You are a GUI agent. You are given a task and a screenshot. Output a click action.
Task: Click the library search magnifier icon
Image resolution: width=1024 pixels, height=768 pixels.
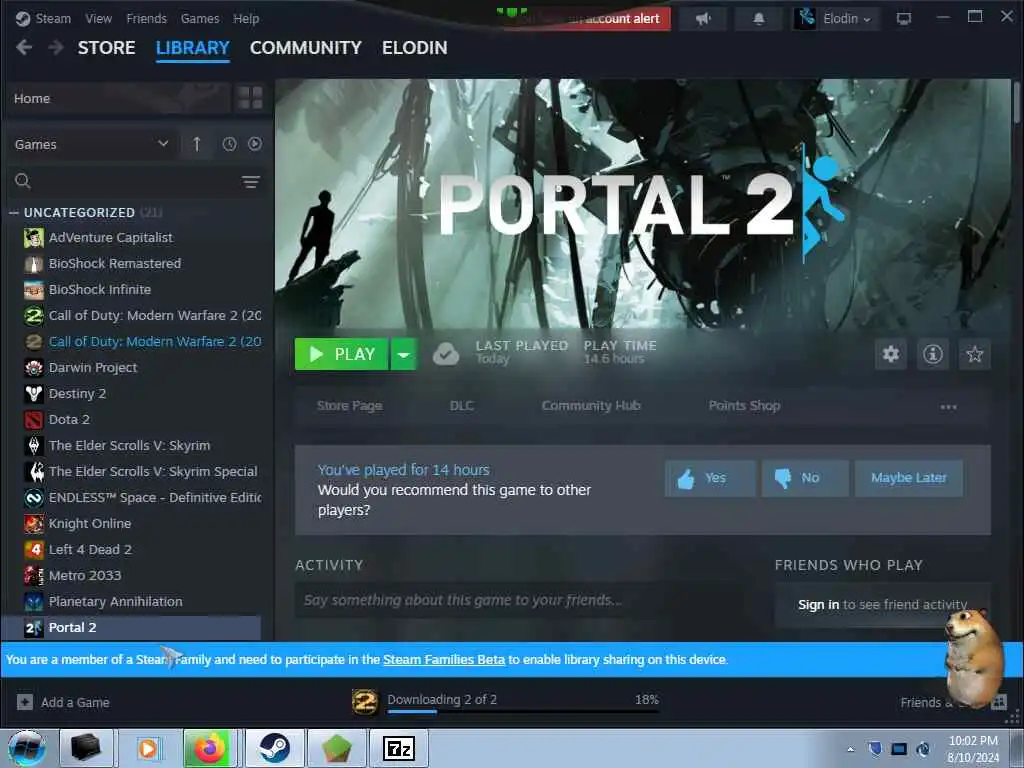[23, 181]
